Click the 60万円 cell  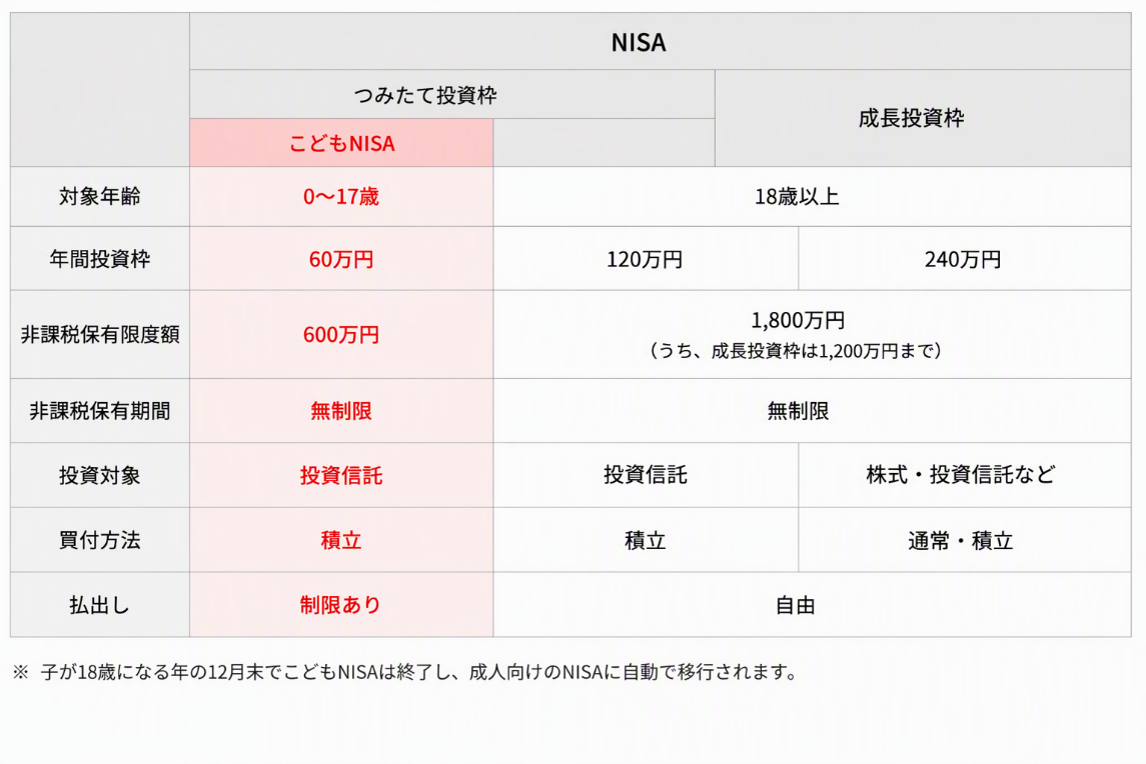(341, 259)
